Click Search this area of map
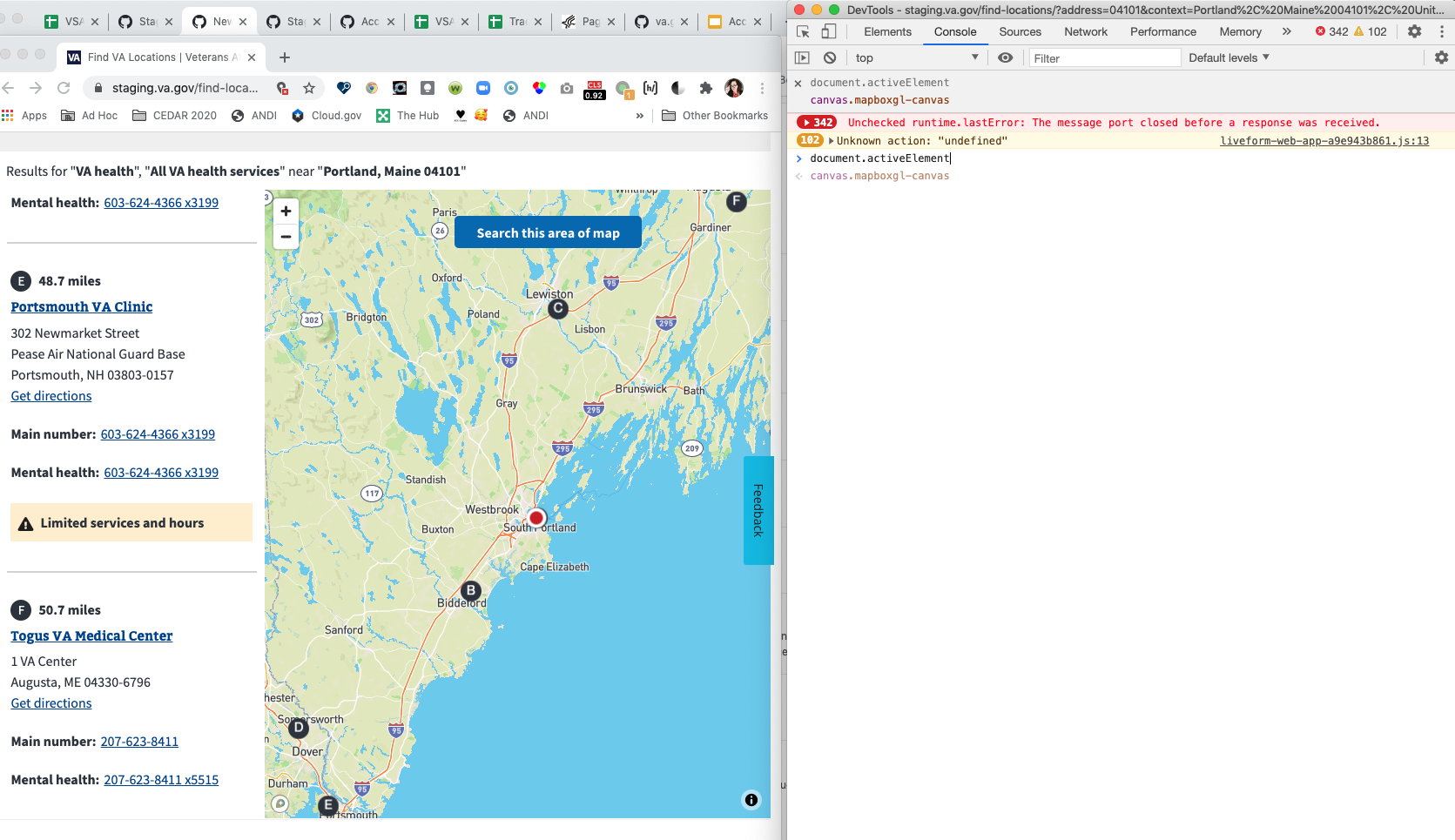Screen dimensions: 1455x840 click(548, 232)
